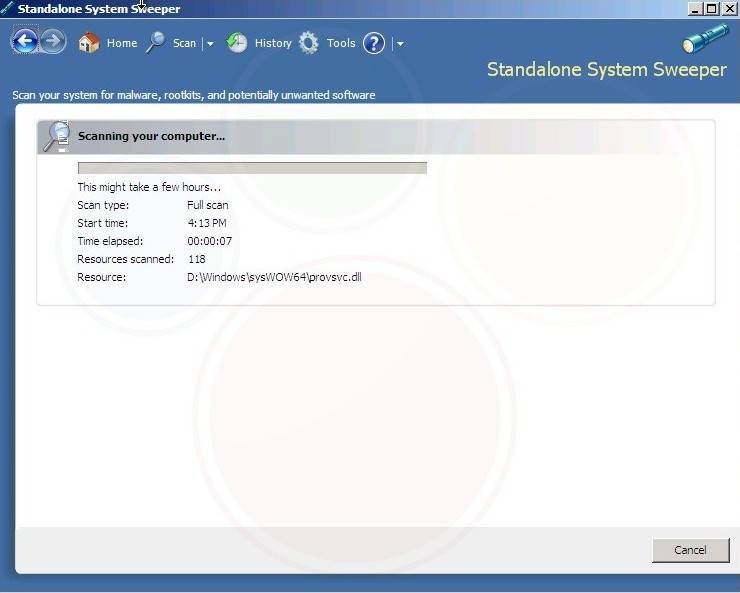Go to the Home text label
This screenshot has height=593, width=740.
pos(122,43)
